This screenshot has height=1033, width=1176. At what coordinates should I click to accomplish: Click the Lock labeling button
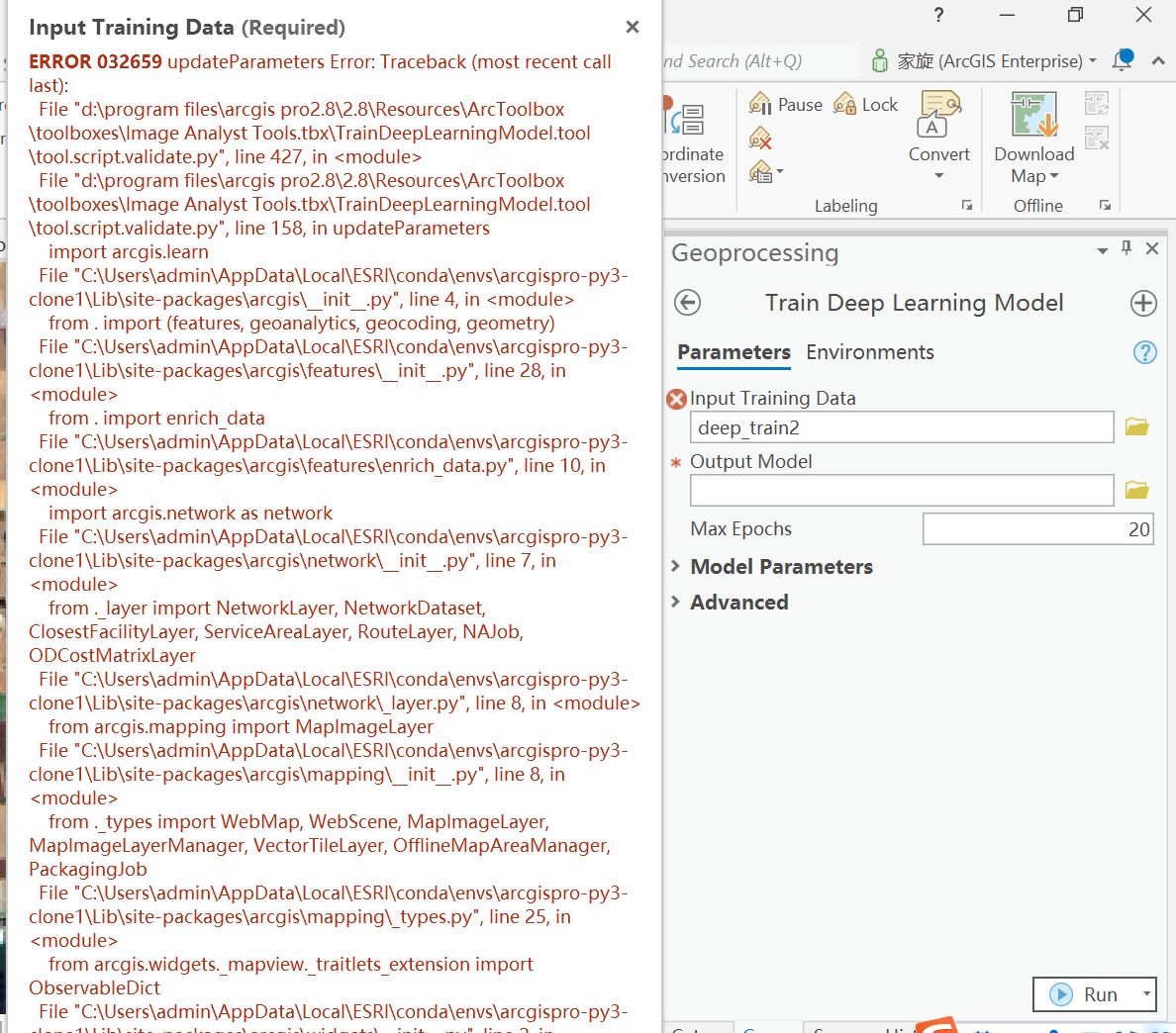pyautogui.click(x=865, y=104)
